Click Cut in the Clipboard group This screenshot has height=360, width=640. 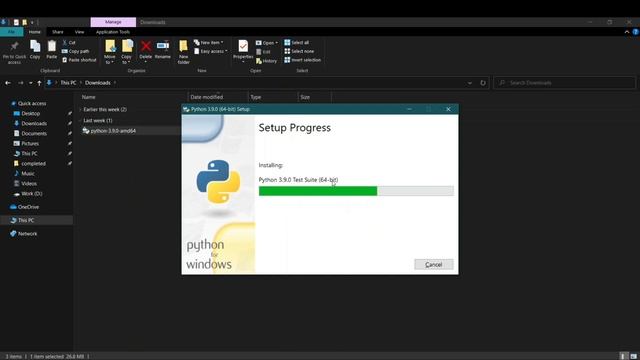(69, 42)
